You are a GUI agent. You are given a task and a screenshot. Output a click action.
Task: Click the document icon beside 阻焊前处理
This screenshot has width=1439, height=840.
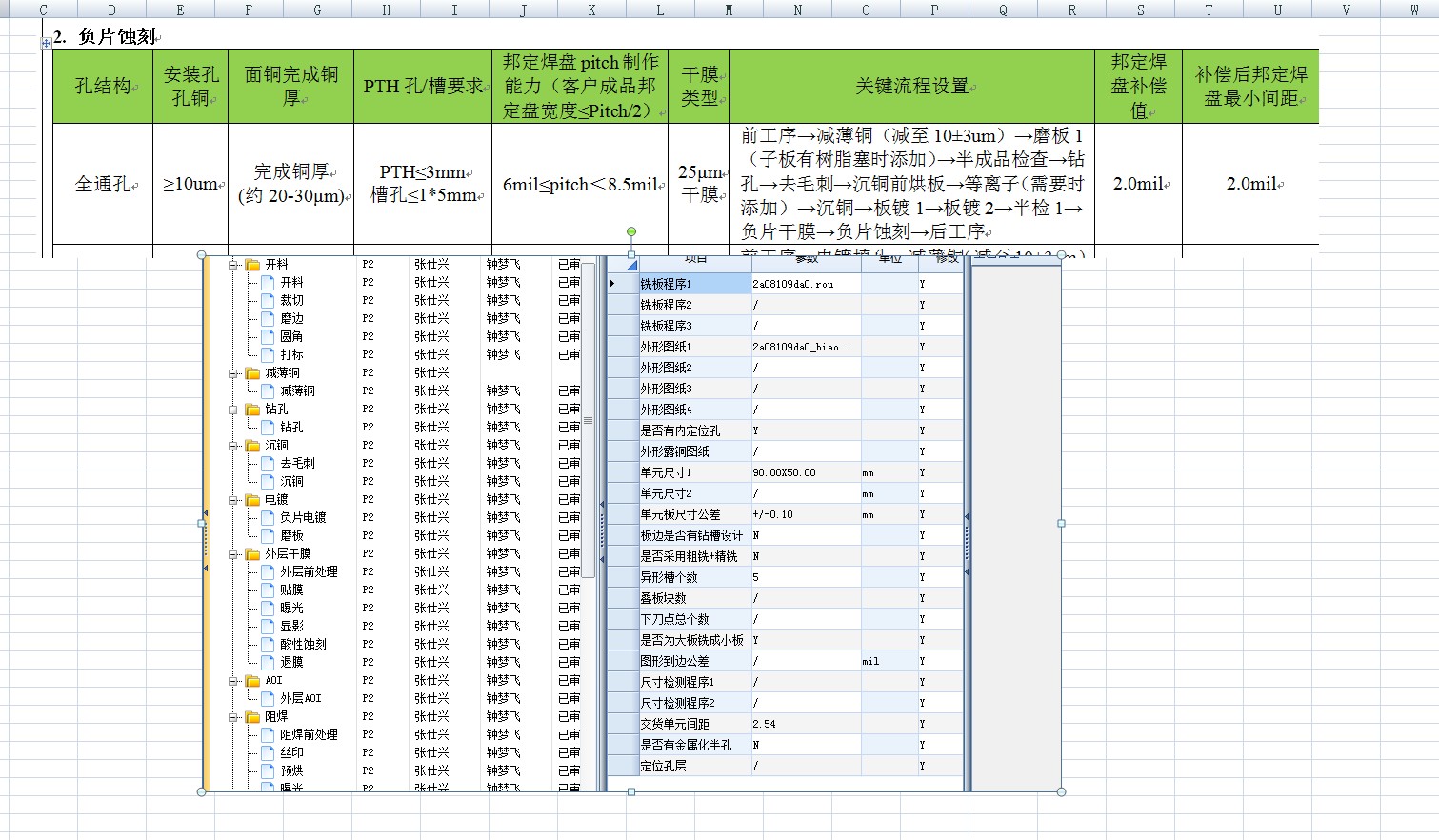(269, 735)
